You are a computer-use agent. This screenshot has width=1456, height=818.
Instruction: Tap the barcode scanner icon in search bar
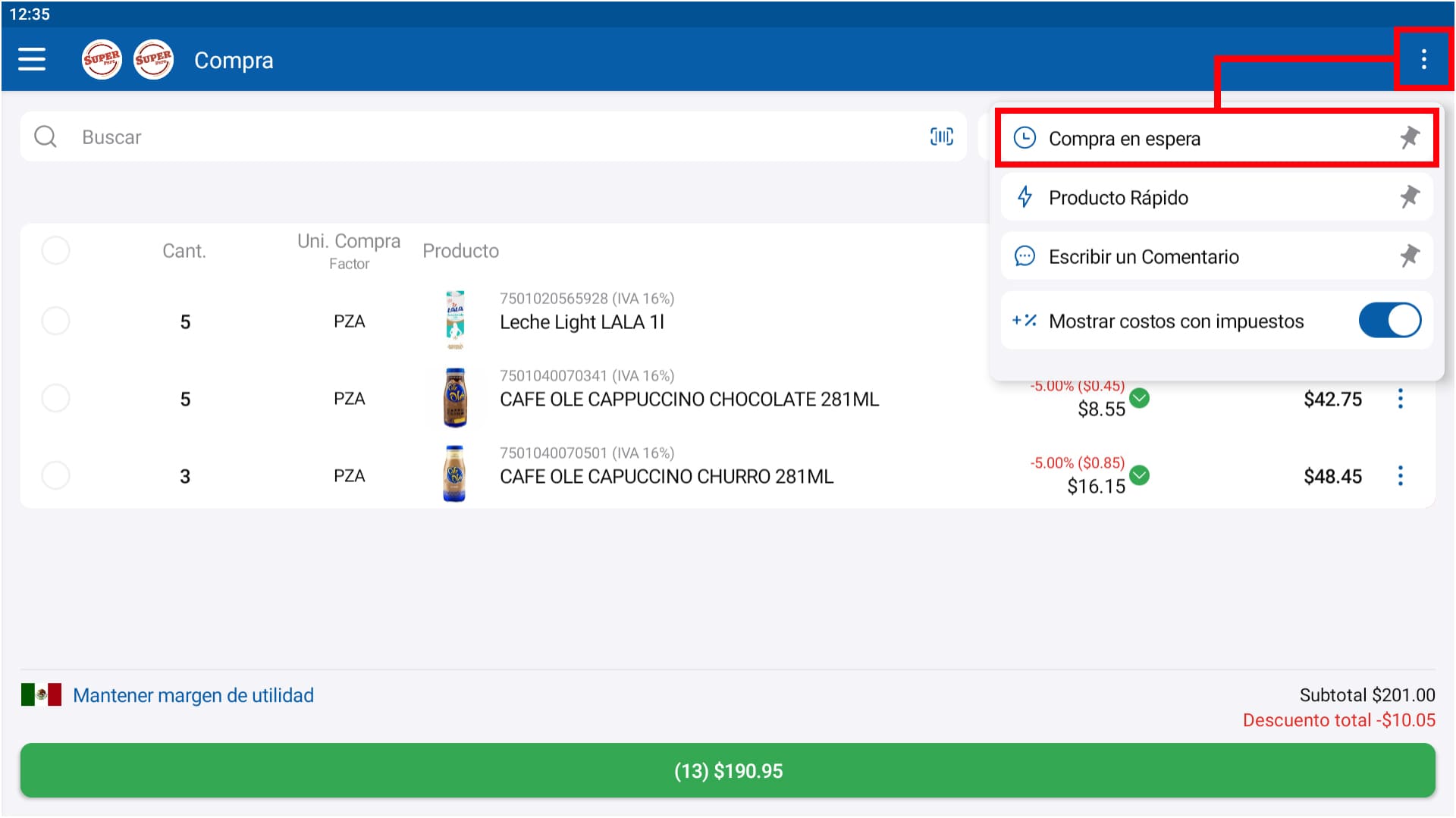pyautogui.click(x=940, y=136)
